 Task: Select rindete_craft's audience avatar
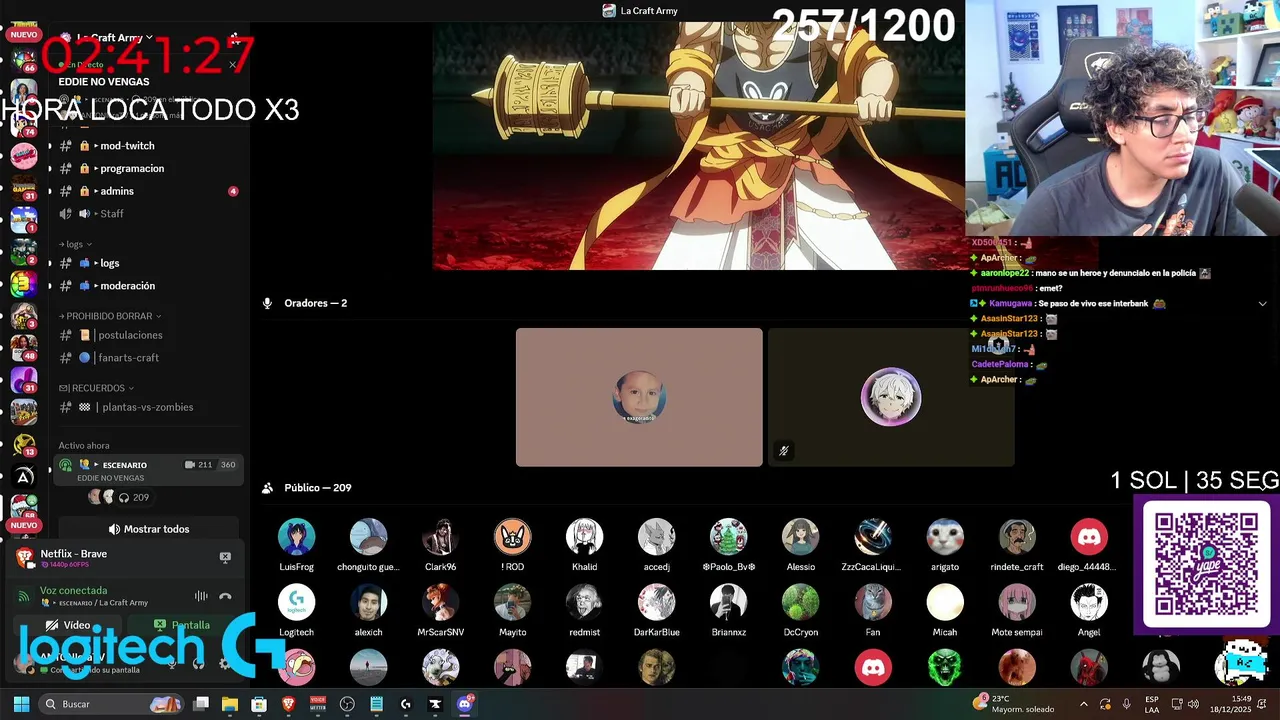tap(1017, 537)
